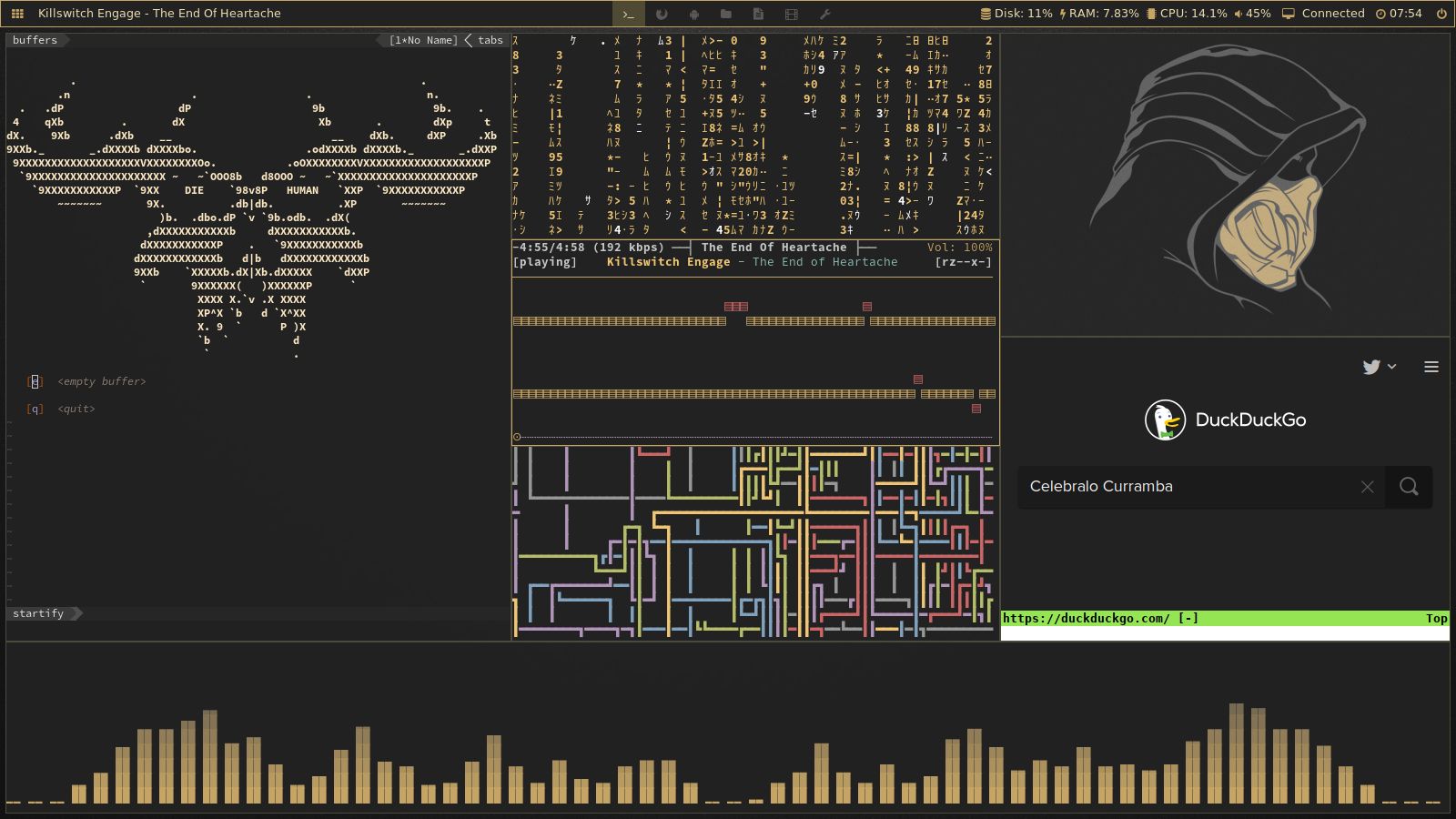Select the 'tabs' label in vim tabline
Image resolution: width=1456 pixels, height=819 pixels.
pos(490,40)
